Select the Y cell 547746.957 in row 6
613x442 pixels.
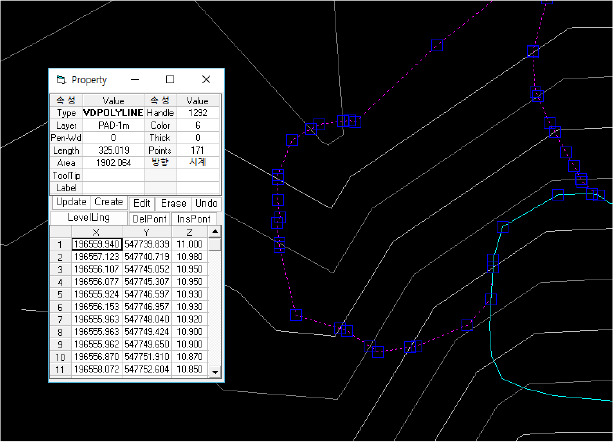(x=147, y=307)
